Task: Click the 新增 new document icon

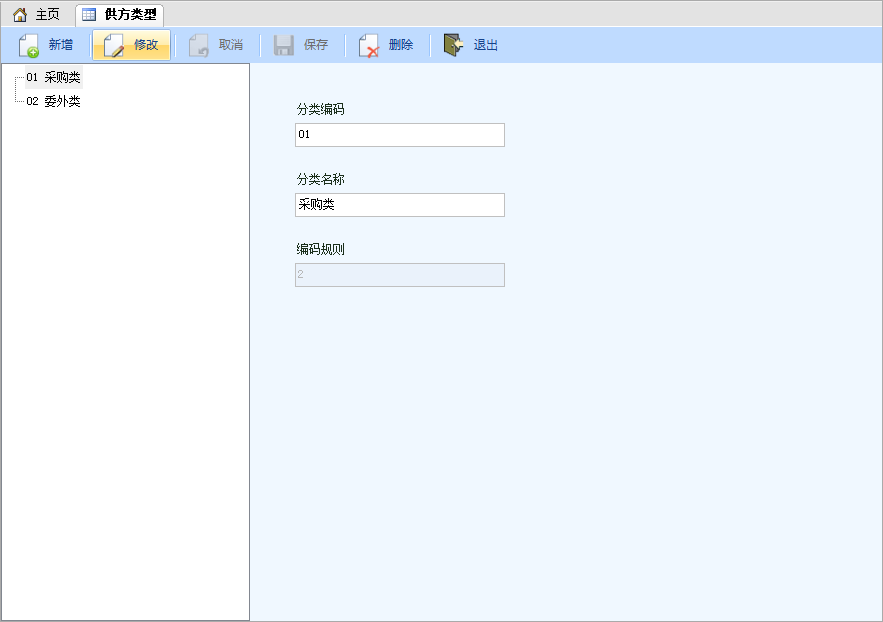Action: pos(28,45)
